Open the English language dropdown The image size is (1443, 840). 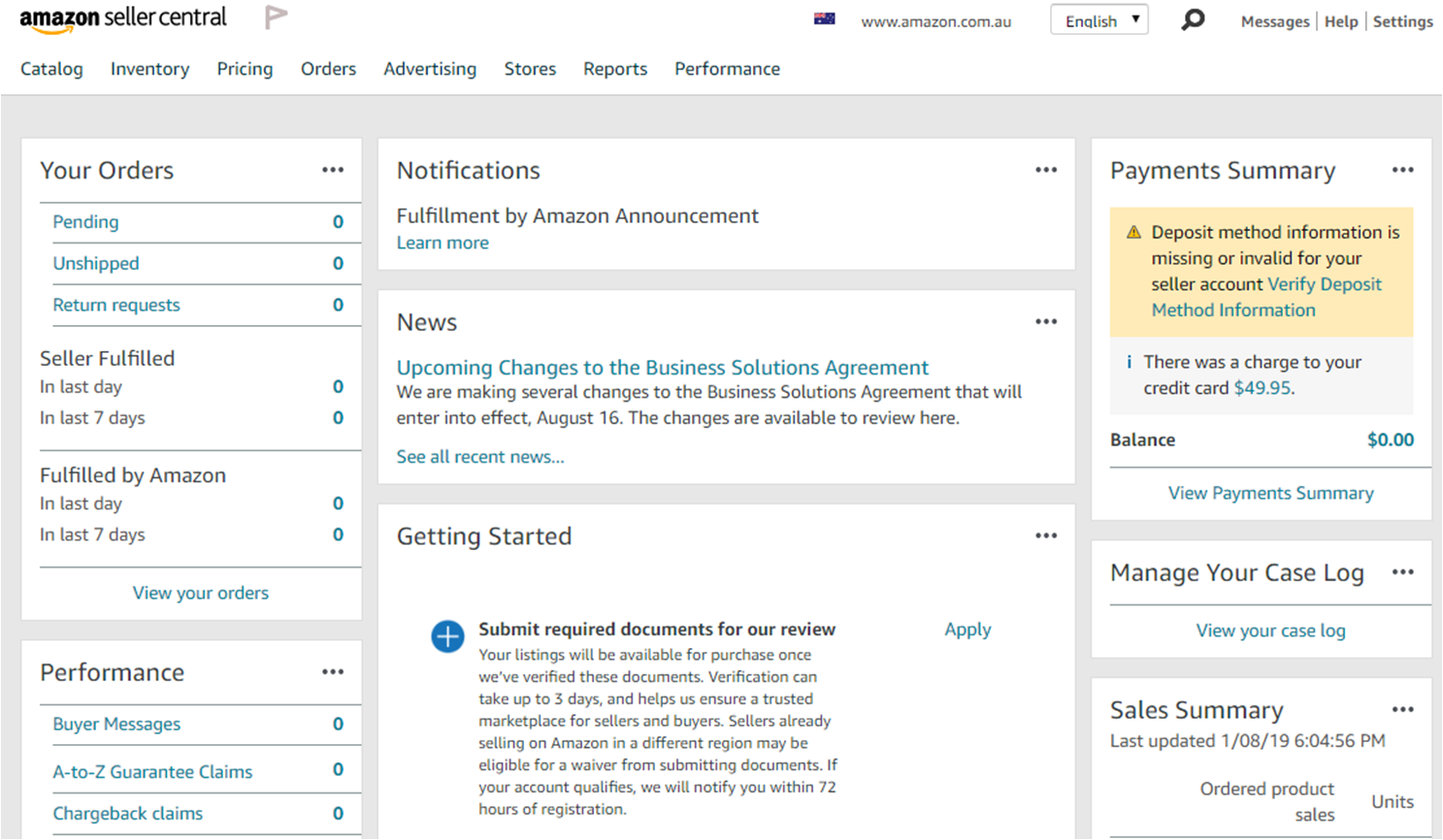pos(1099,20)
